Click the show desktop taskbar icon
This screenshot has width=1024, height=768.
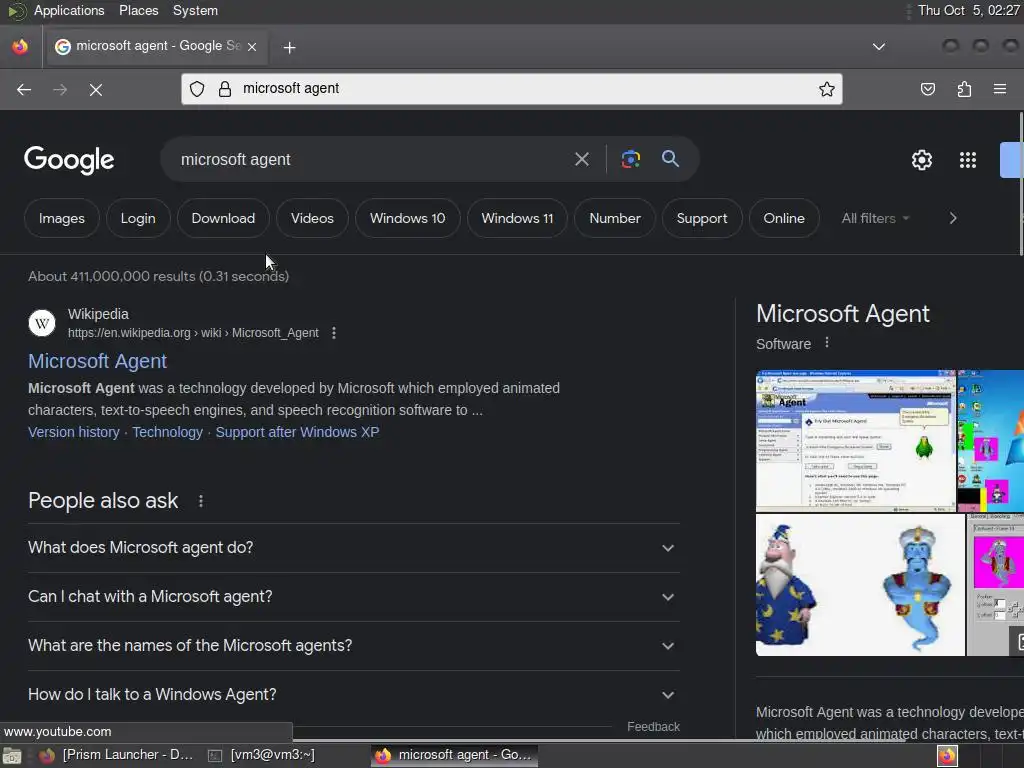[12, 756]
